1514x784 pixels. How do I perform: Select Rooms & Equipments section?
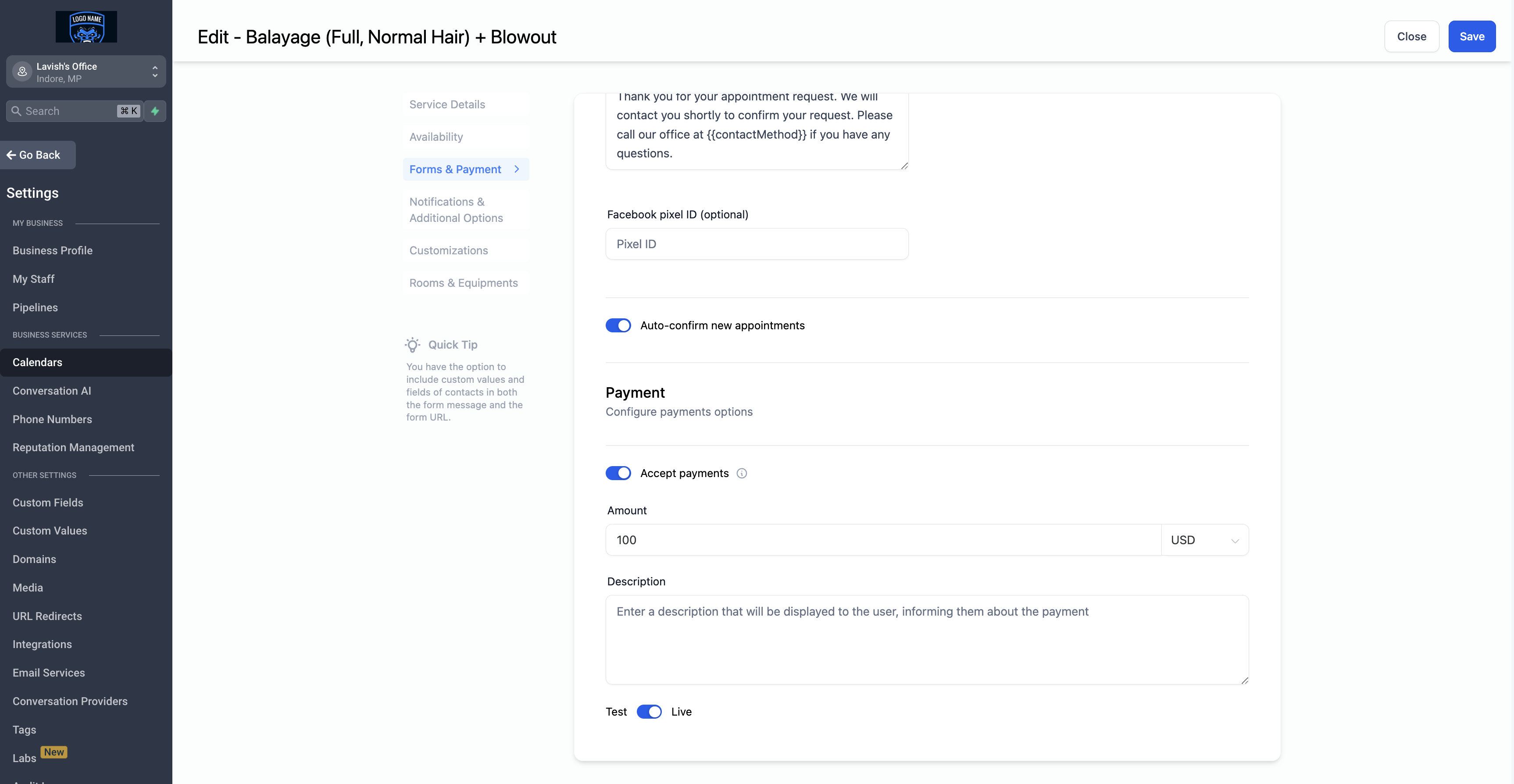coord(463,283)
